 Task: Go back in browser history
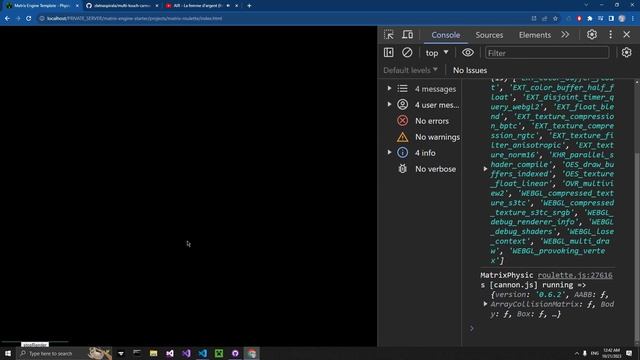coord(7,18)
